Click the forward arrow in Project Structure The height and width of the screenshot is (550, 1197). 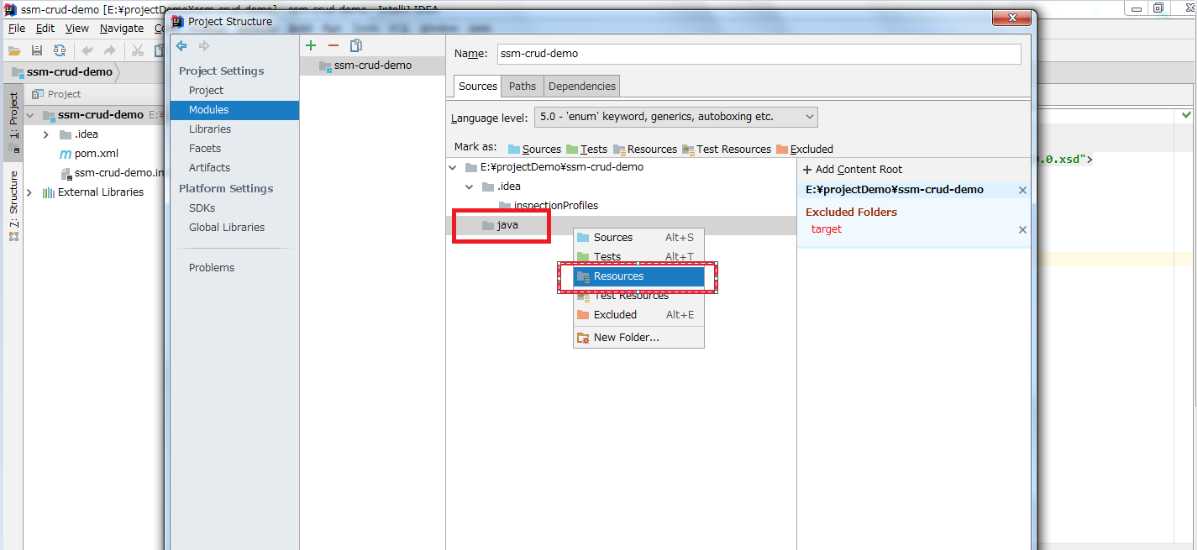point(204,46)
